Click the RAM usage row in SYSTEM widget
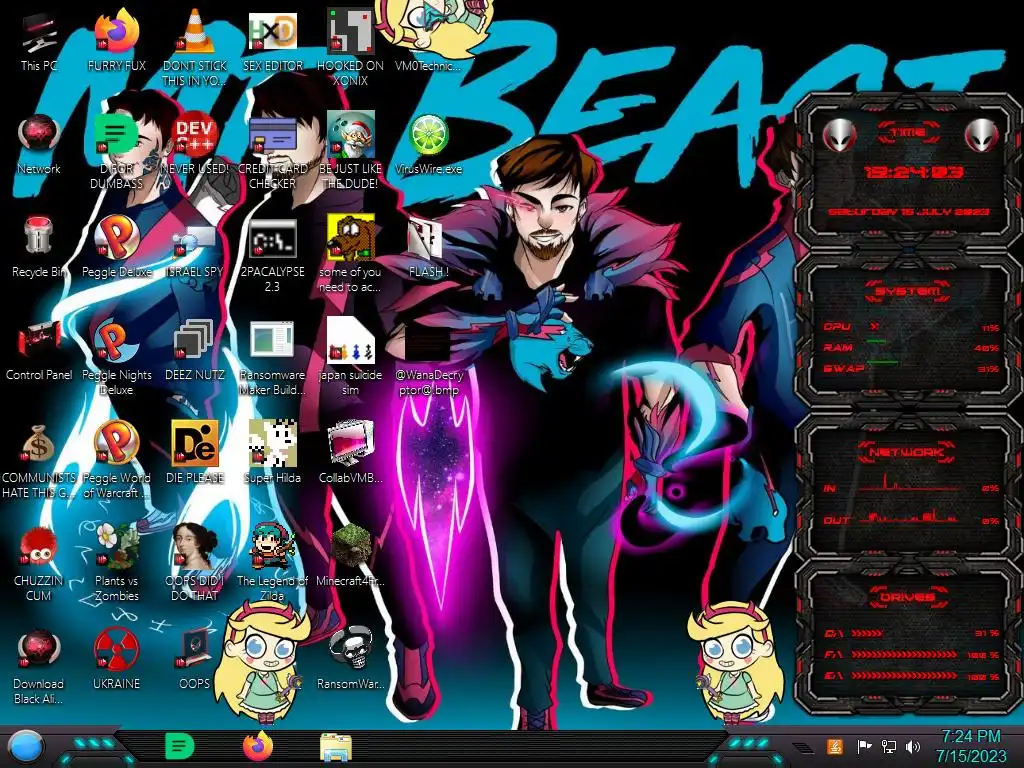The height and width of the screenshot is (768, 1024). (912, 347)
